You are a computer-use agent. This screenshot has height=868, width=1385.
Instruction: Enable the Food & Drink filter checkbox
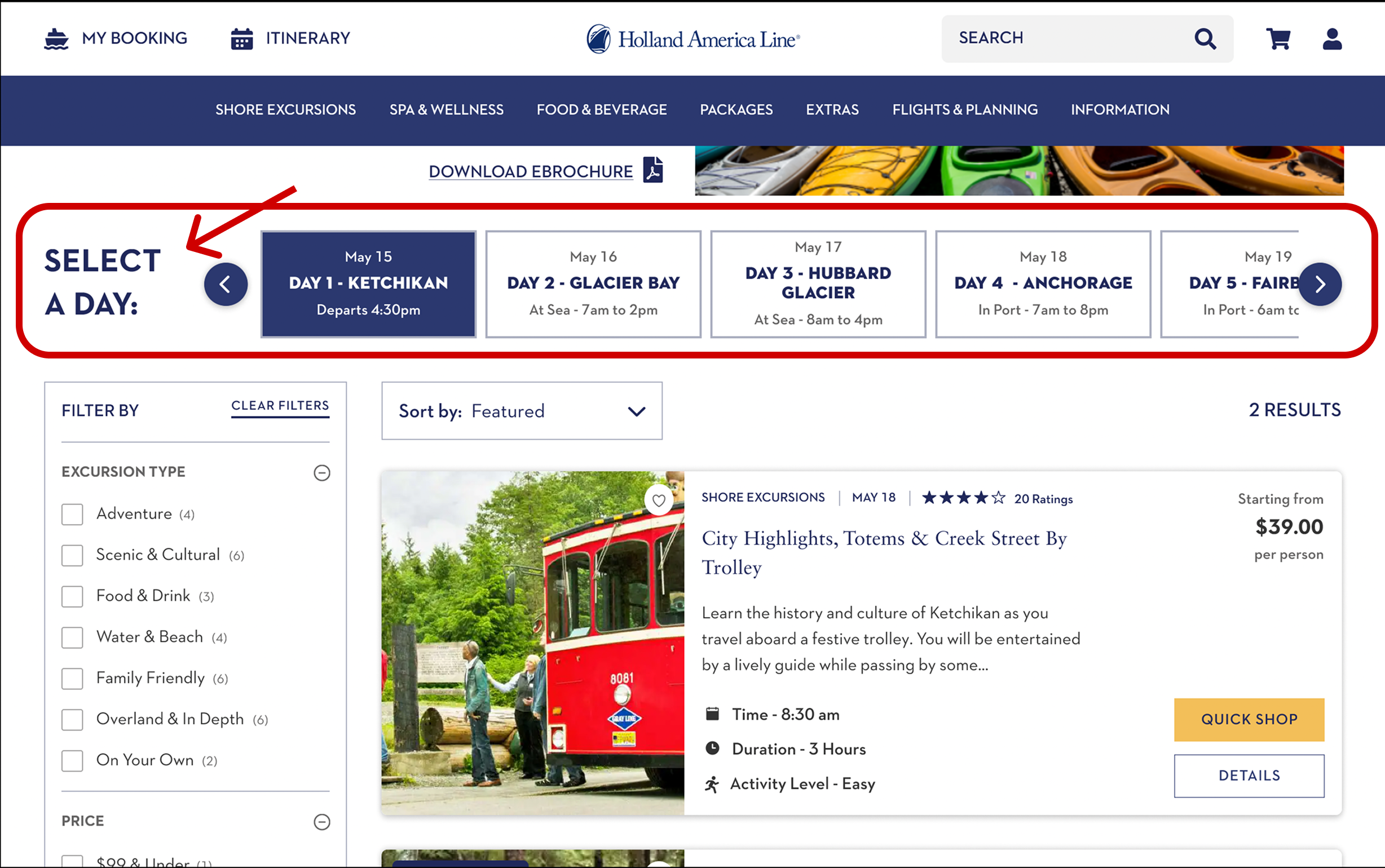coord(72,596)
